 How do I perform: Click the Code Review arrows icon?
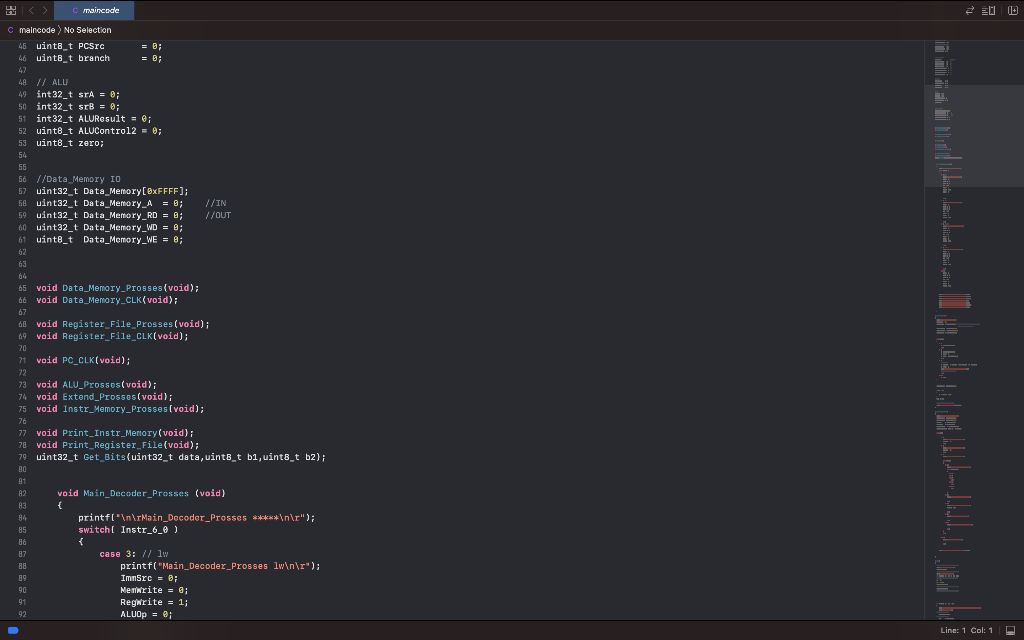969,10
